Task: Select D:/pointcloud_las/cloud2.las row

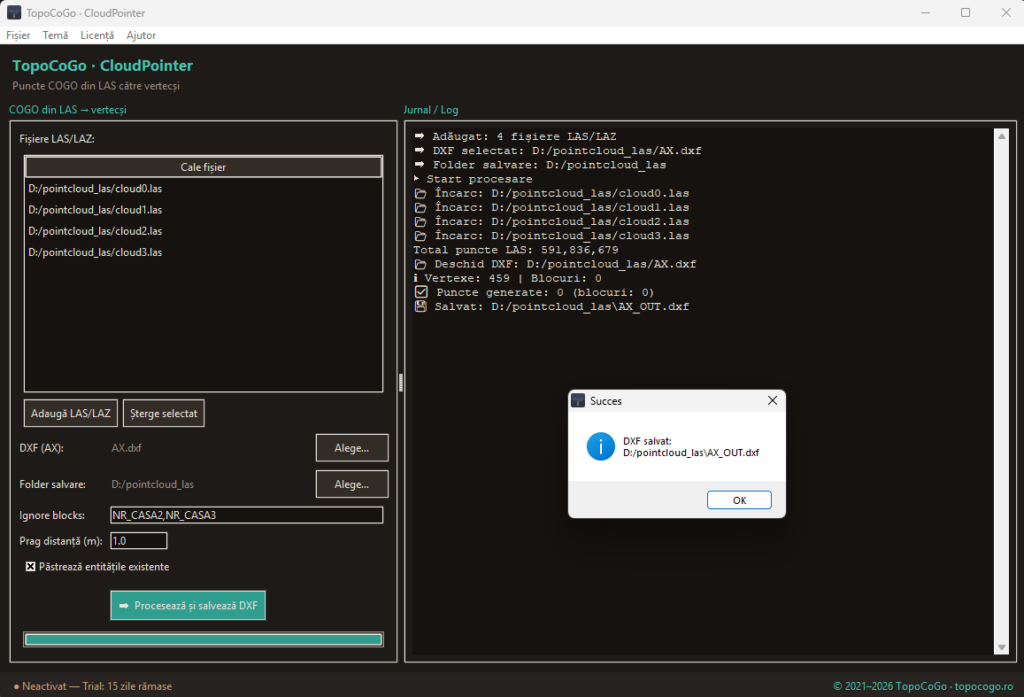Action: click(203, 231)
